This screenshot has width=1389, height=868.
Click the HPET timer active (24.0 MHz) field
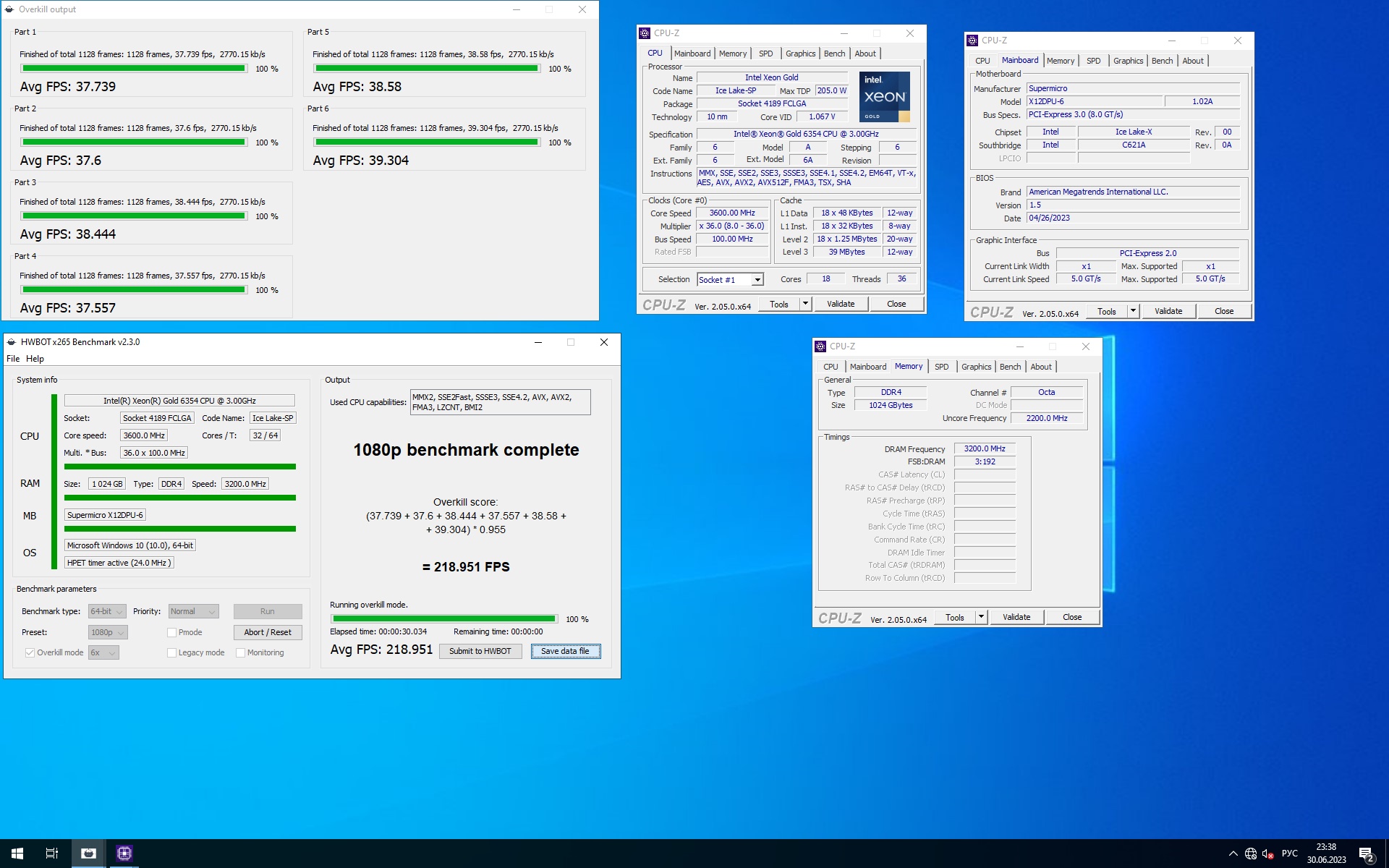tap(119, 563)
